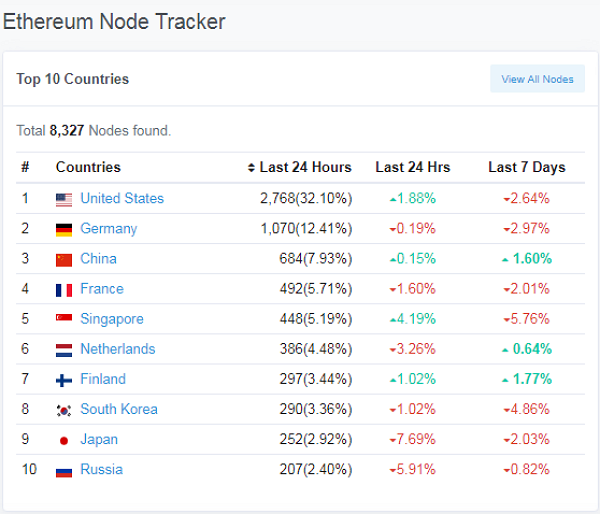
Task: Click the Last 24 Hours column header
Action: 305,167
